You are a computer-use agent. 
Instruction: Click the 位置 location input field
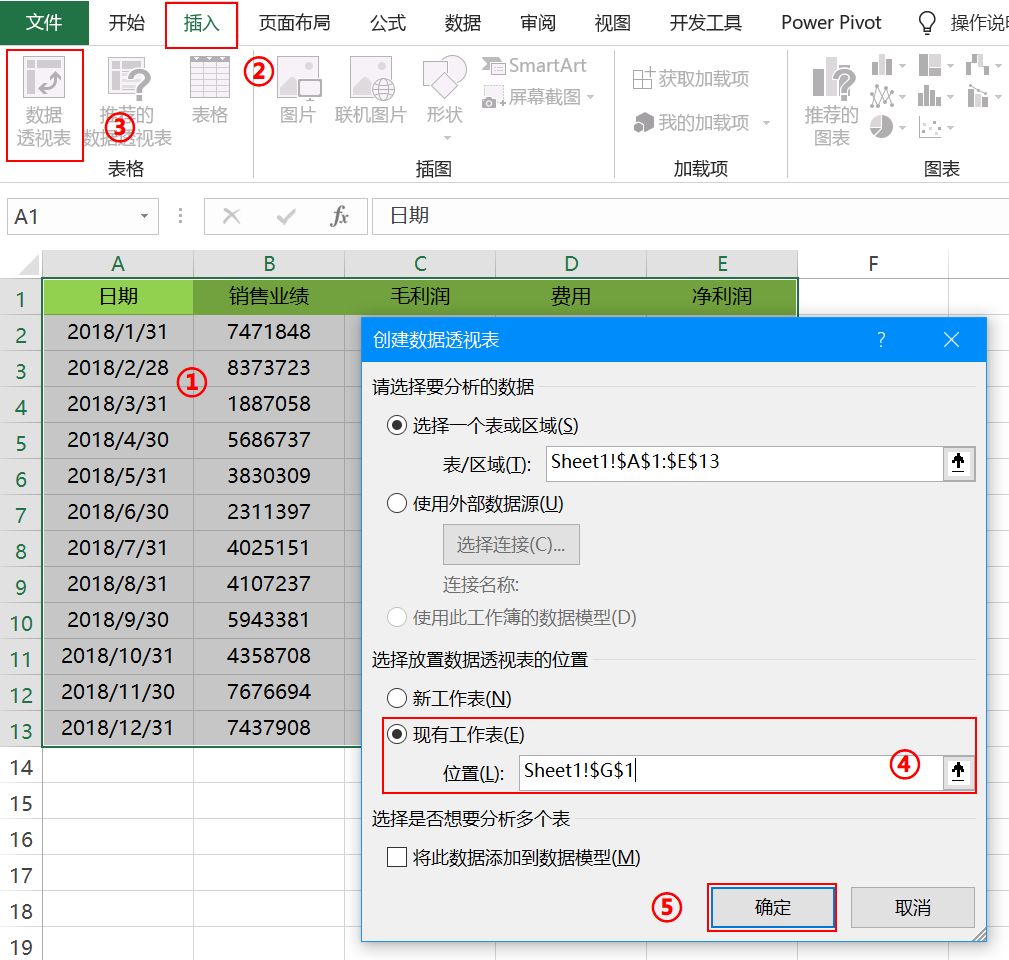(732, 772)
